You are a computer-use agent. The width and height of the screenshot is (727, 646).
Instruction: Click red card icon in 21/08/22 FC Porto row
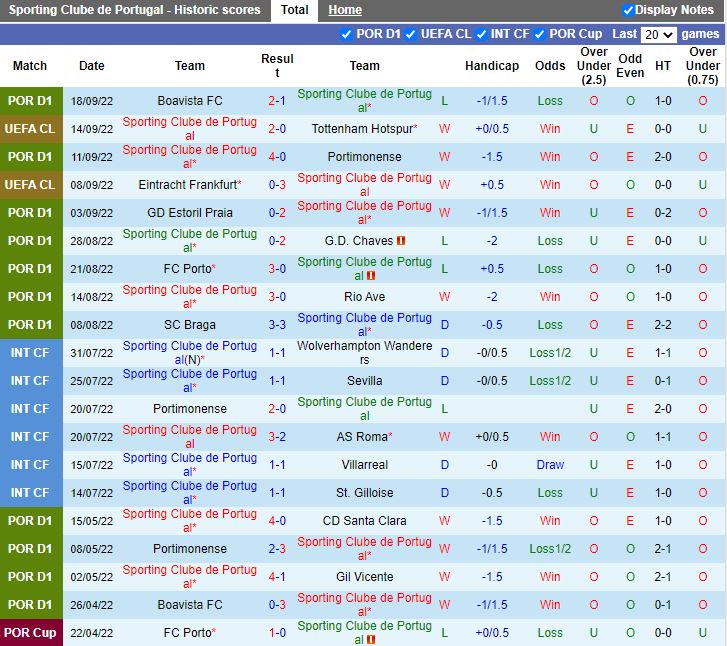(x=371, y=275)
